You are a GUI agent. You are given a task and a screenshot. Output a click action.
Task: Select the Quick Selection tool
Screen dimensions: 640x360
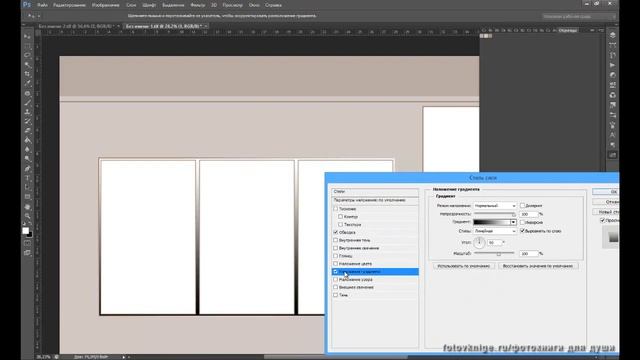[x=27, y=64]
